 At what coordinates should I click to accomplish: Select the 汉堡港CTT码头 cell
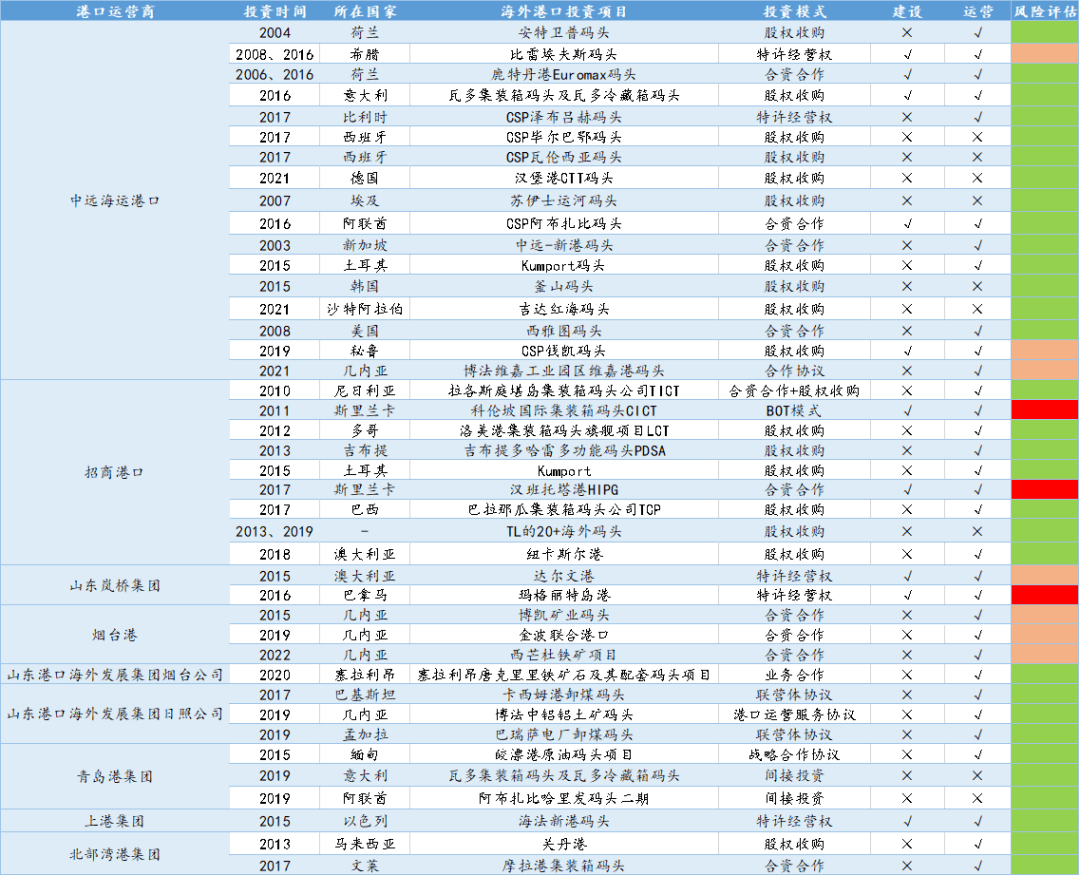click(564, 178)
